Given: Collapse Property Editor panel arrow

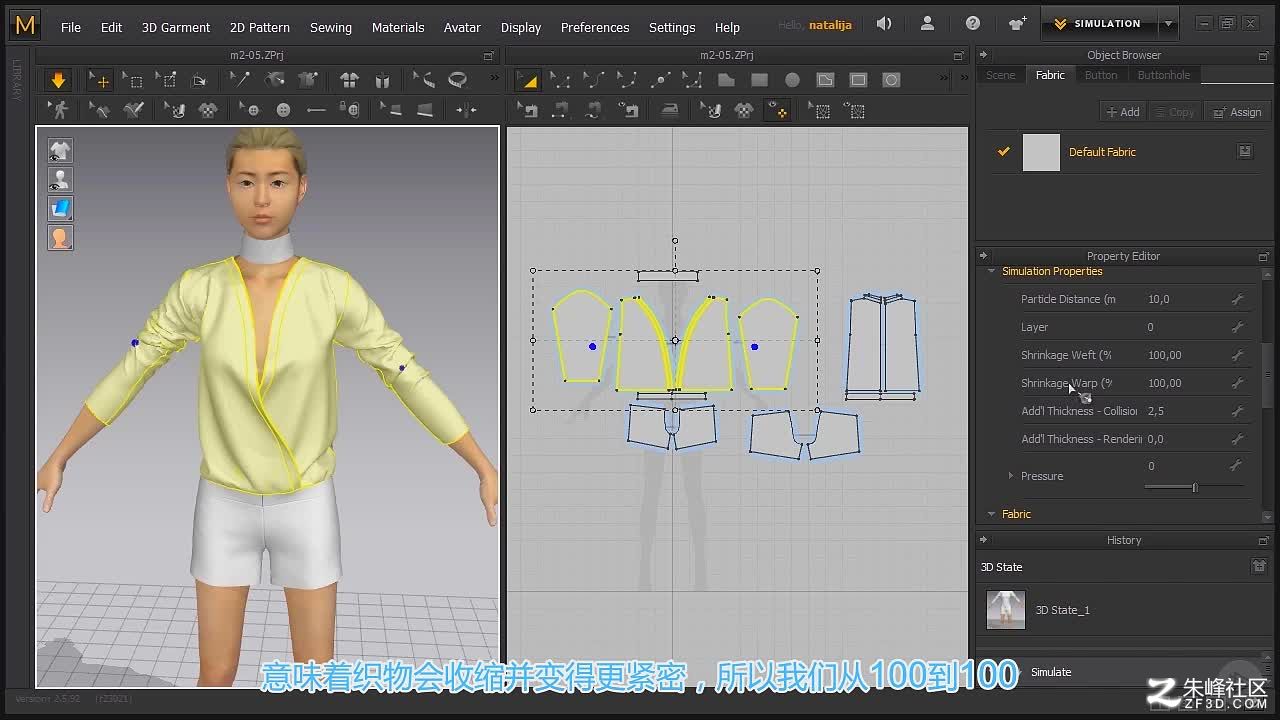Looking at the screenshot, I should 983,256.
